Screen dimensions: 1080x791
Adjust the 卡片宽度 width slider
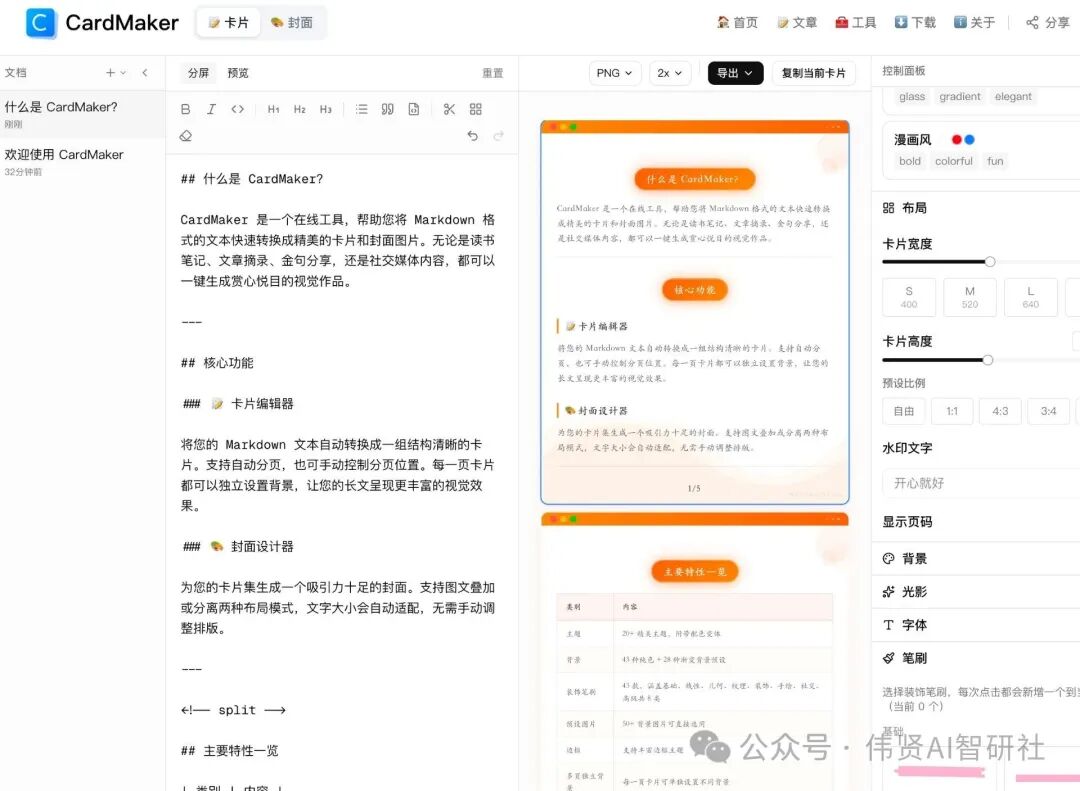[990, 262]
